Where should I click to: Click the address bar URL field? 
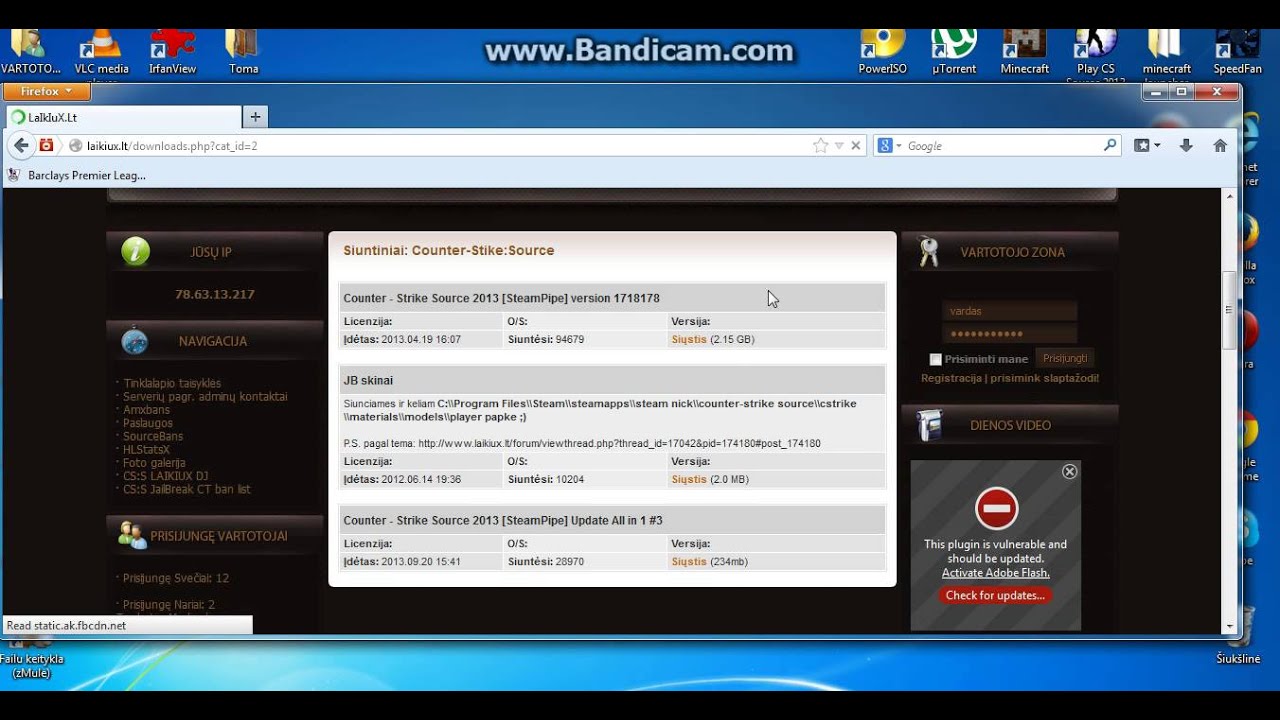tap(440, 146)
